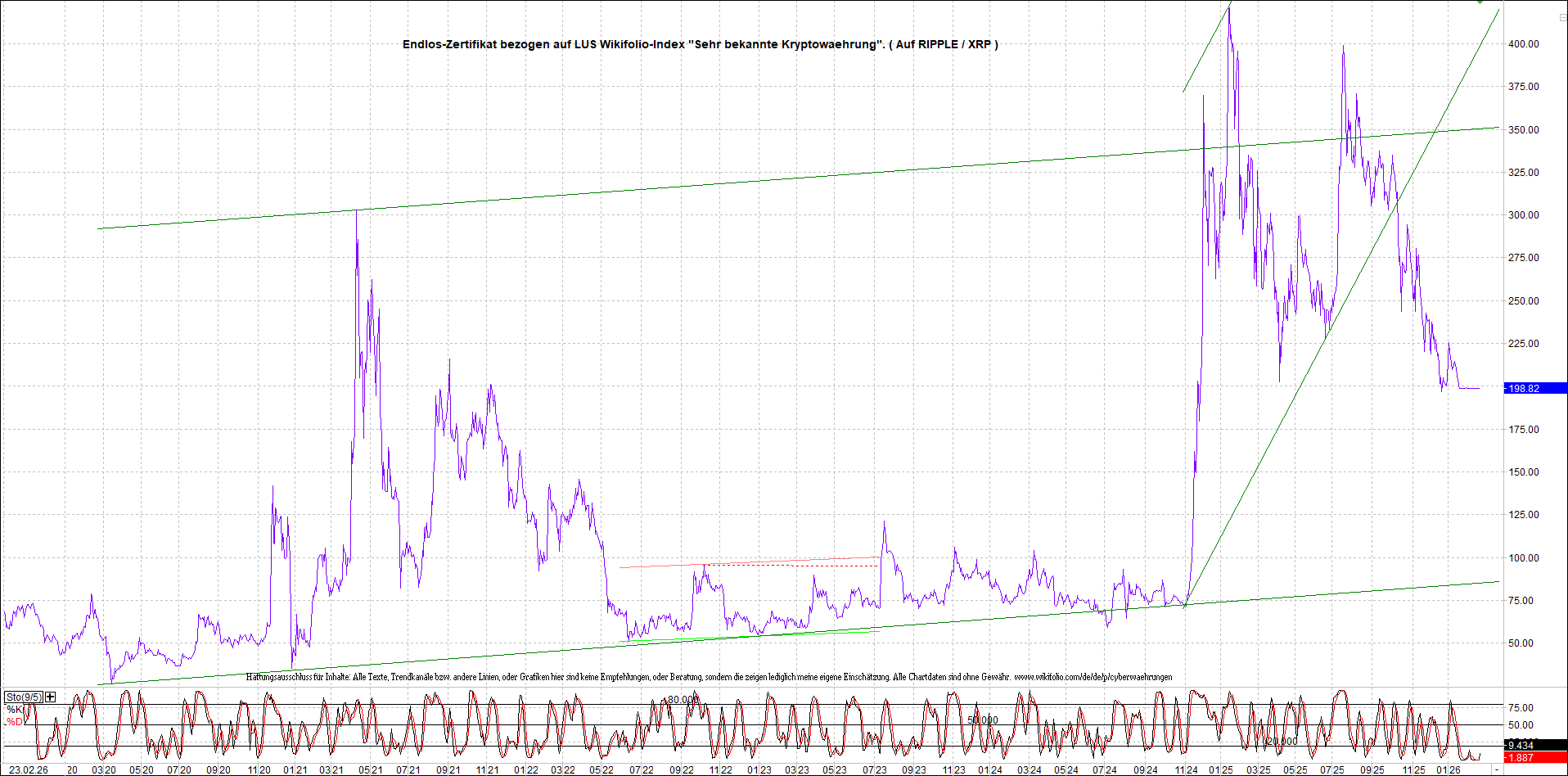The image size is (1568, 776).
Task: Click the green diamond marker at chart top
Action: point(1480,2)
